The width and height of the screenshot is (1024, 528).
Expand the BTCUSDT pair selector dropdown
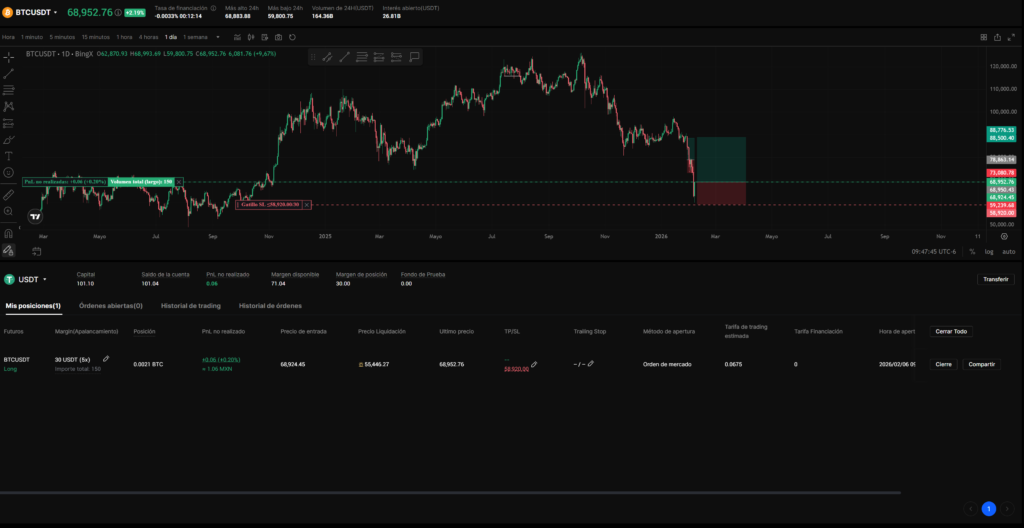pyautogui.click(x=55, y=13)
